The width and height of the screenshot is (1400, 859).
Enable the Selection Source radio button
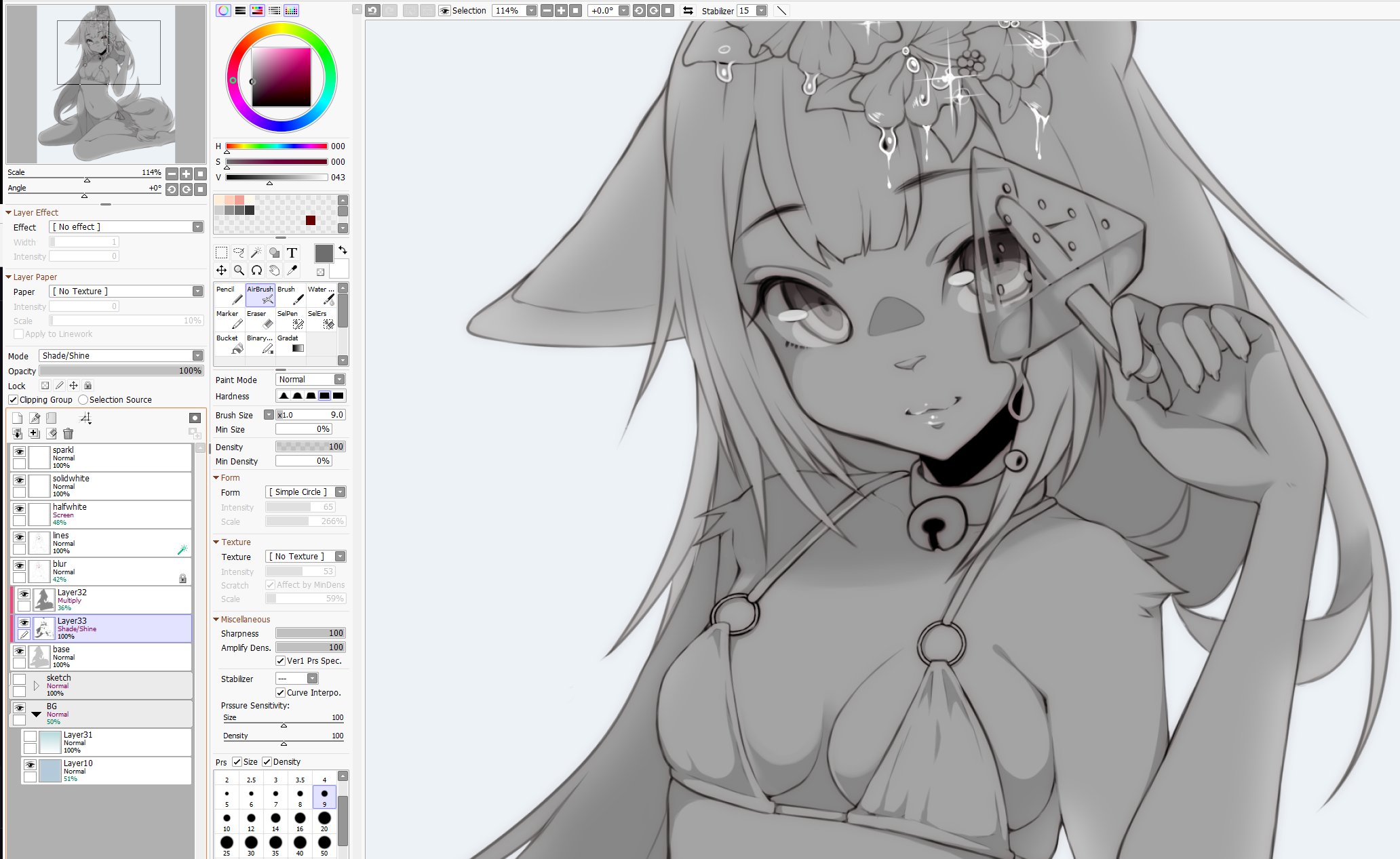[x=83, y=400]
